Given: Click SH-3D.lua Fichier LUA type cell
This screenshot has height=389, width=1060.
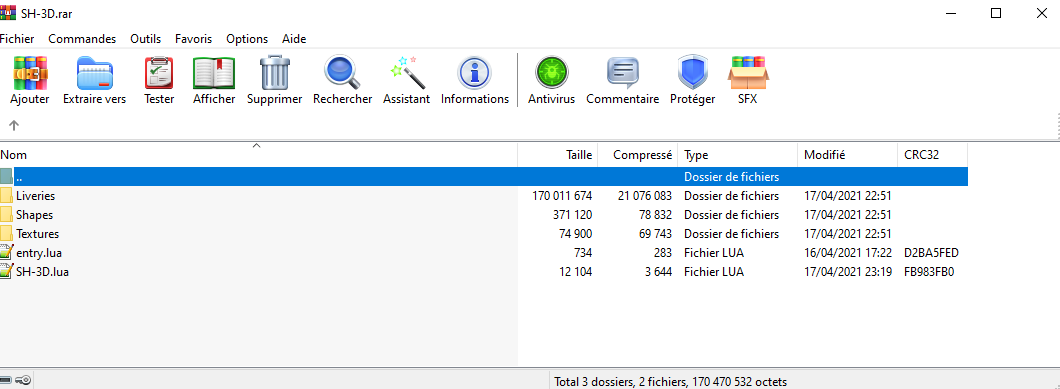Looking at the screenshot, I should [x=714, y=271].
